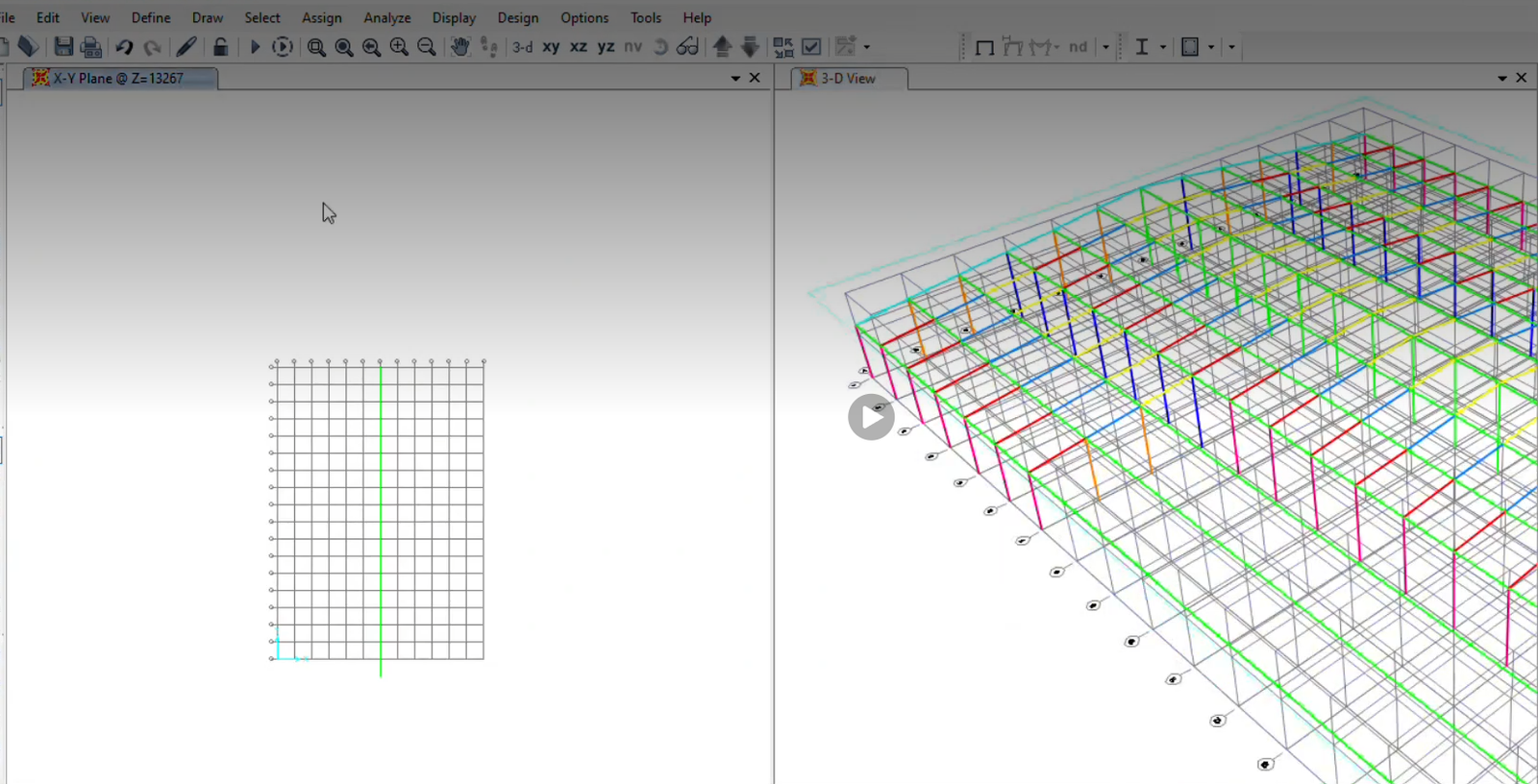Toggle the Set Display Options checkmark icon
Image resolution: width=1538 pixels, height=784 pixels.
click(x=811, y=46)
